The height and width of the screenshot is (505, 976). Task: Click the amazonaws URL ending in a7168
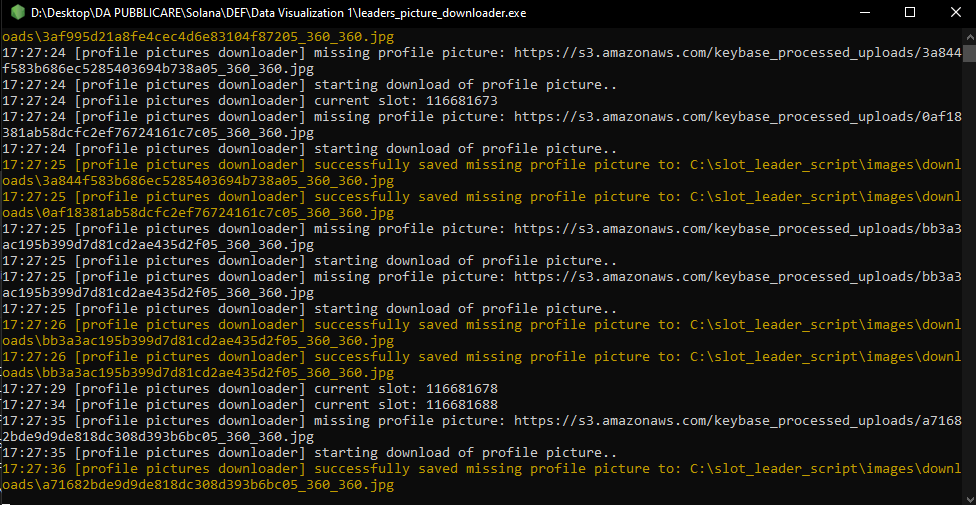[x=738, y=422]
